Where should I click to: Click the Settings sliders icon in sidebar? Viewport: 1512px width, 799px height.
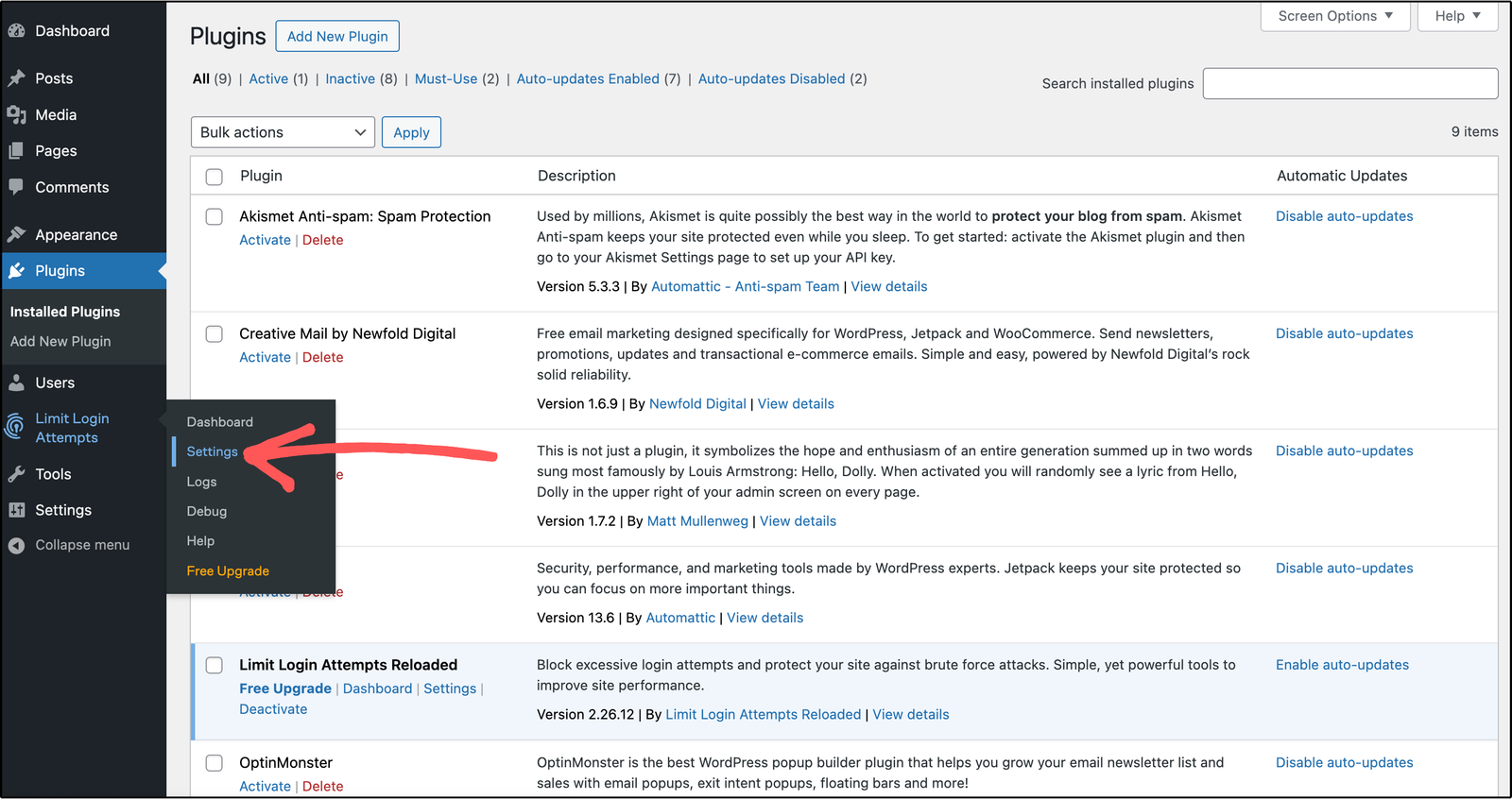click(x=16, y=510)
